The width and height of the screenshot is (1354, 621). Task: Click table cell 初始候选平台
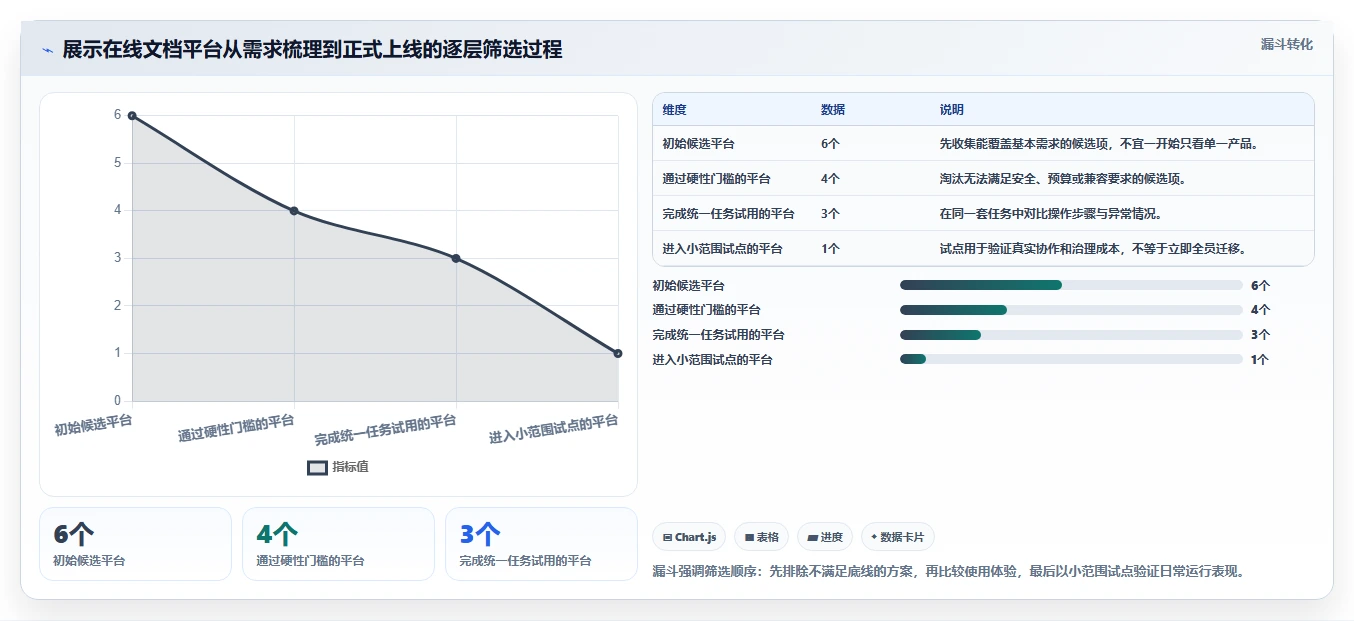tap(698, 144)
